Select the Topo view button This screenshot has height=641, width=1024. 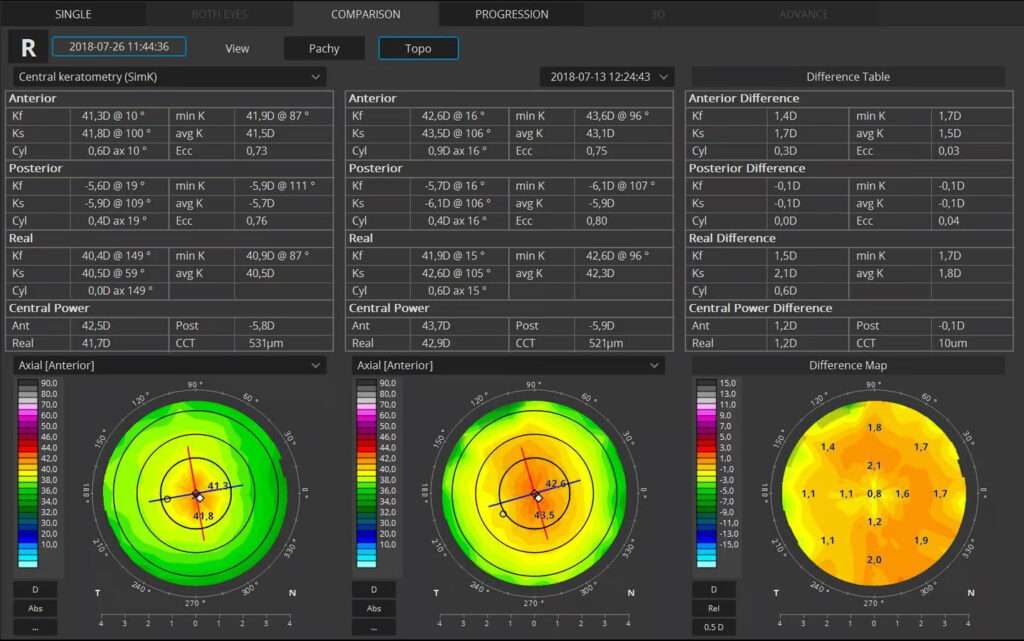[418, 48]
